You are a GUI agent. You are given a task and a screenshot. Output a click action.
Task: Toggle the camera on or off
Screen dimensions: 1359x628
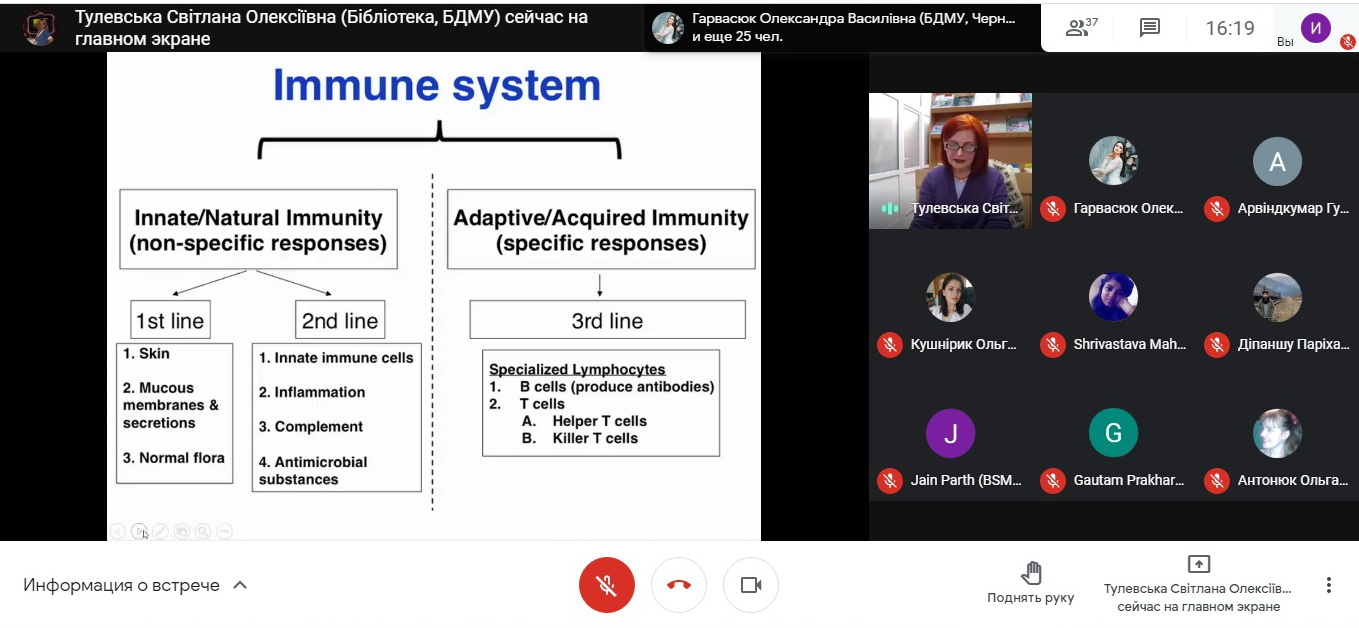(x=750, y=585)
